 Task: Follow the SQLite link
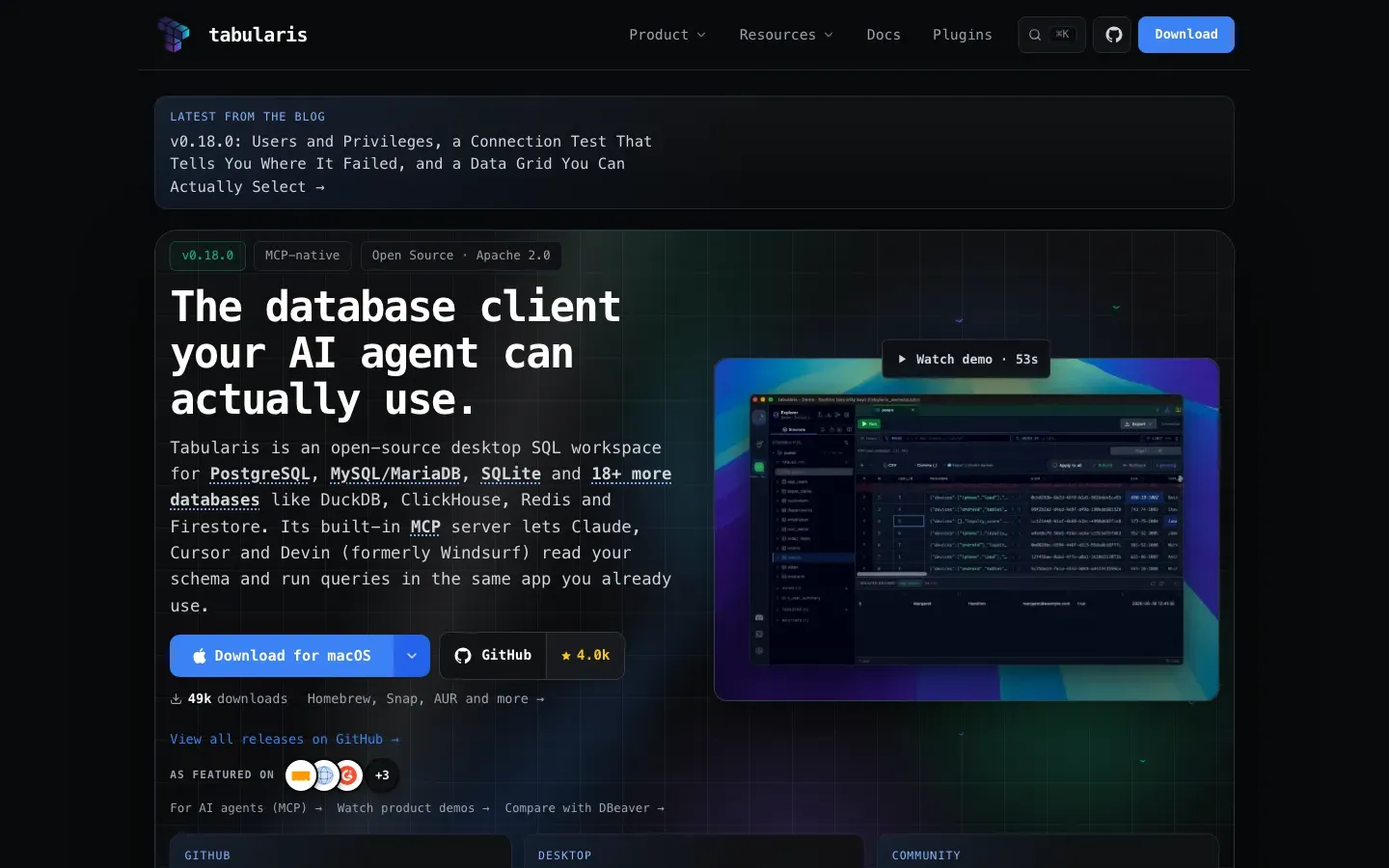[511, 474]
